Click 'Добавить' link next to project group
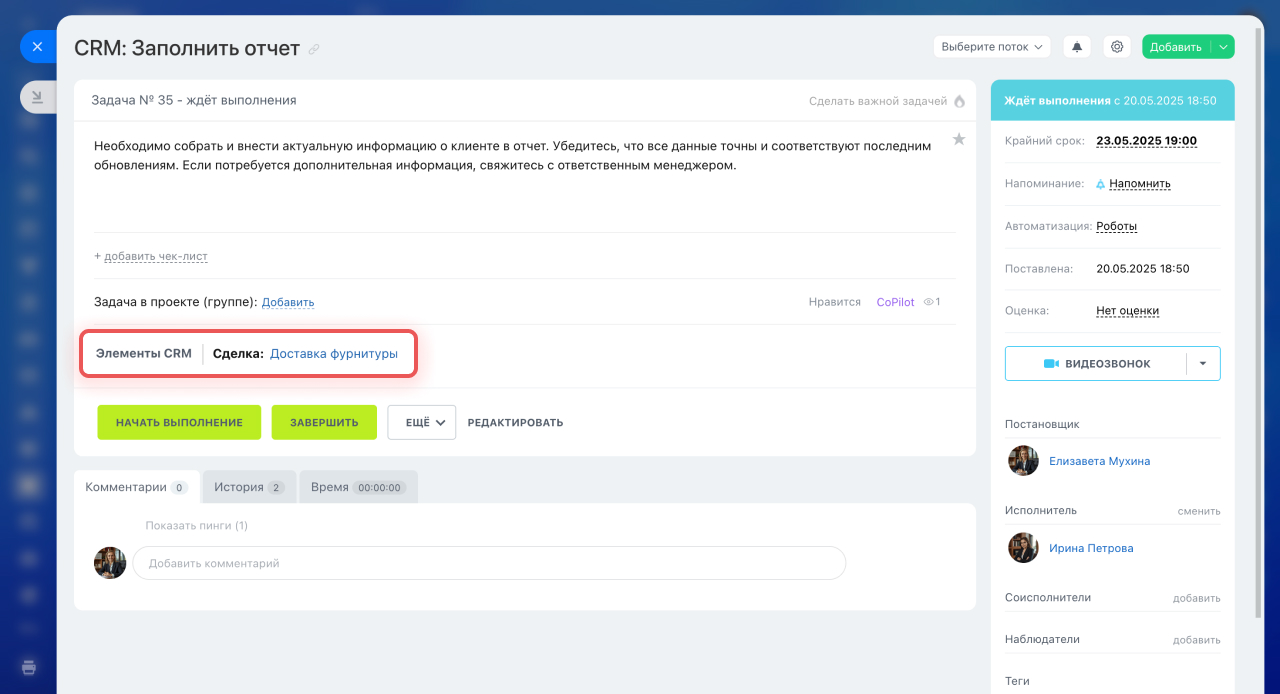Image resolution: width=1280 pixels, height=694 pixels. tap(288, 302)
